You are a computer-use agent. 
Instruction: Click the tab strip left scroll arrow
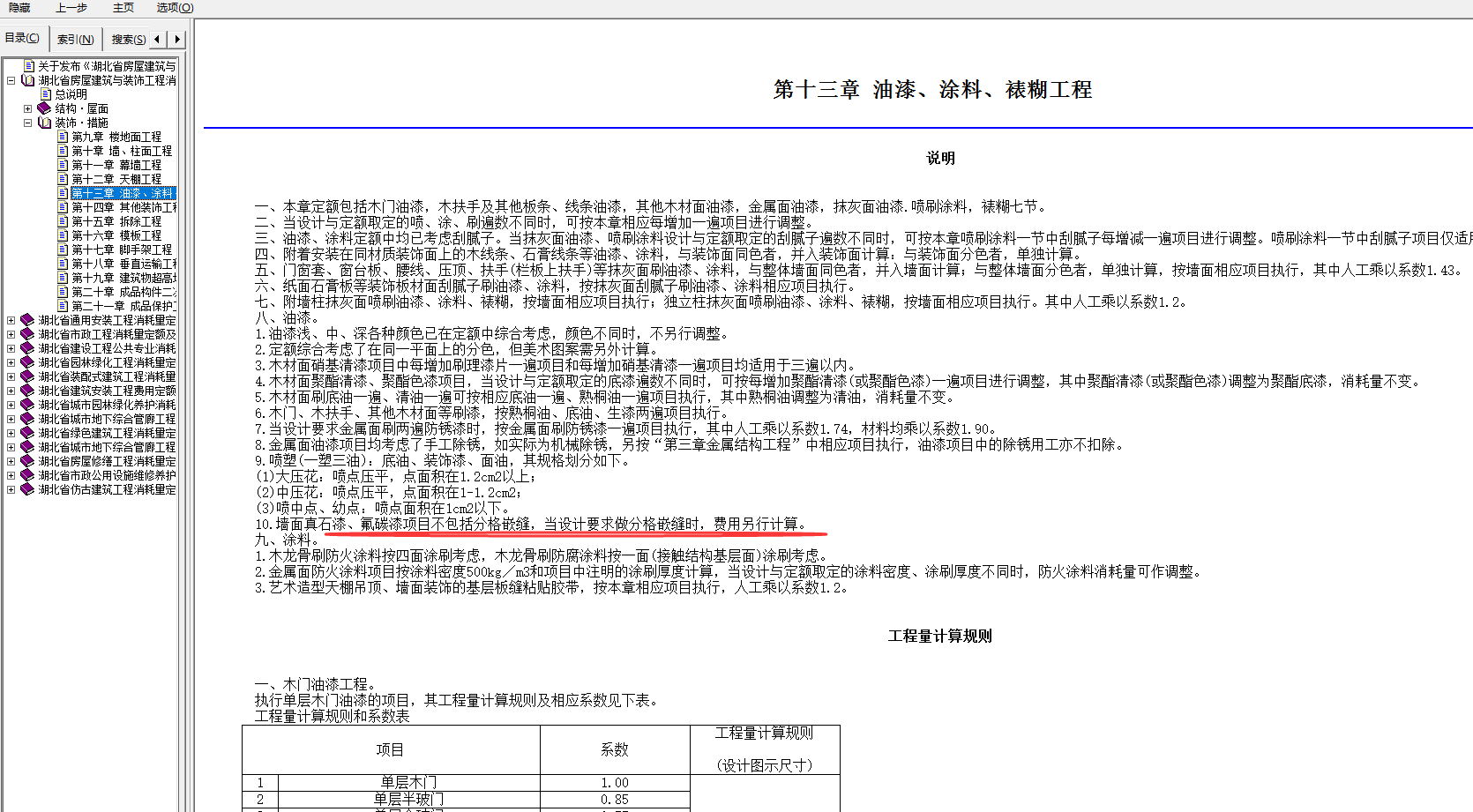[157, 39]
